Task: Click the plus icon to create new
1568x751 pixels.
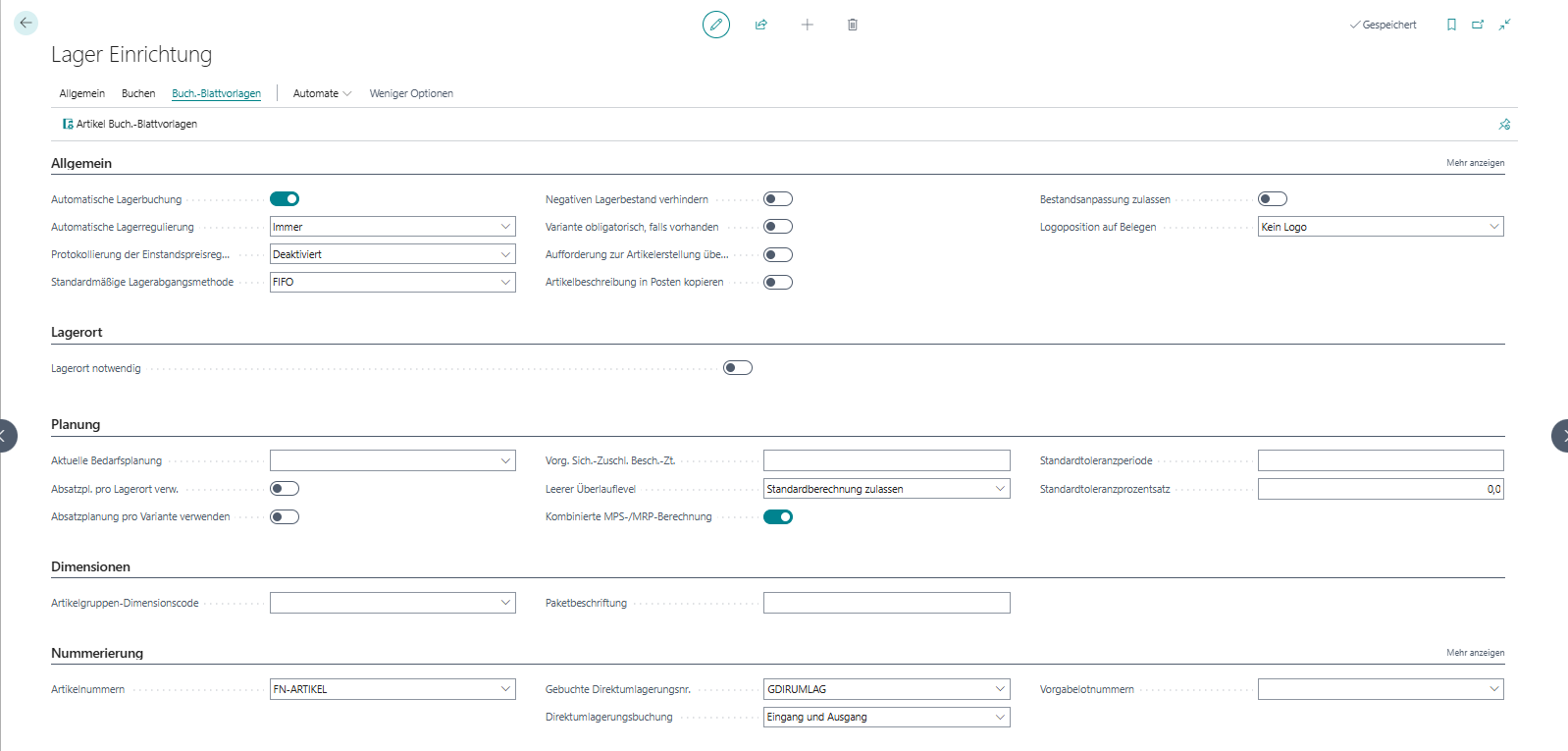Action: coord(807,25)
